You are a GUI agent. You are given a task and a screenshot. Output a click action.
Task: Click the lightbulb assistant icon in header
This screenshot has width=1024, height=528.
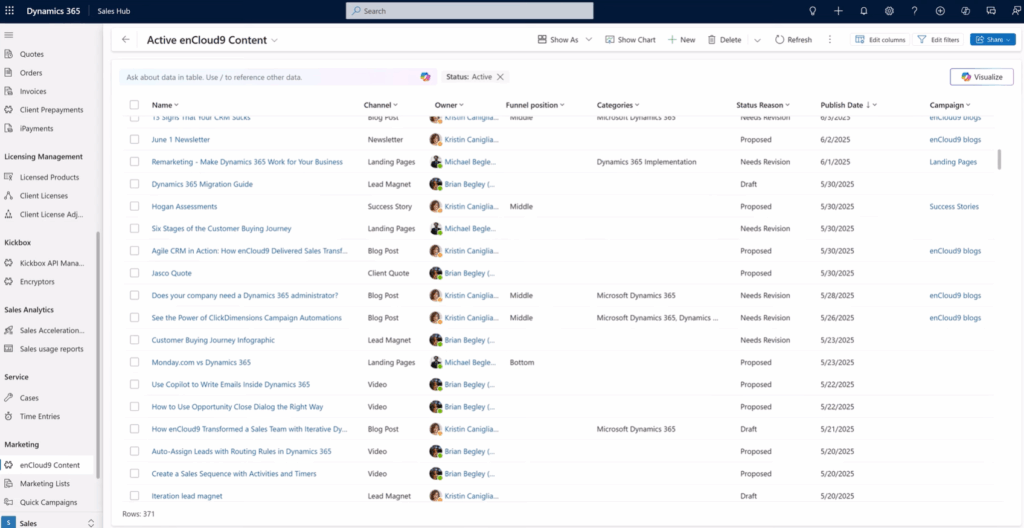813,10
